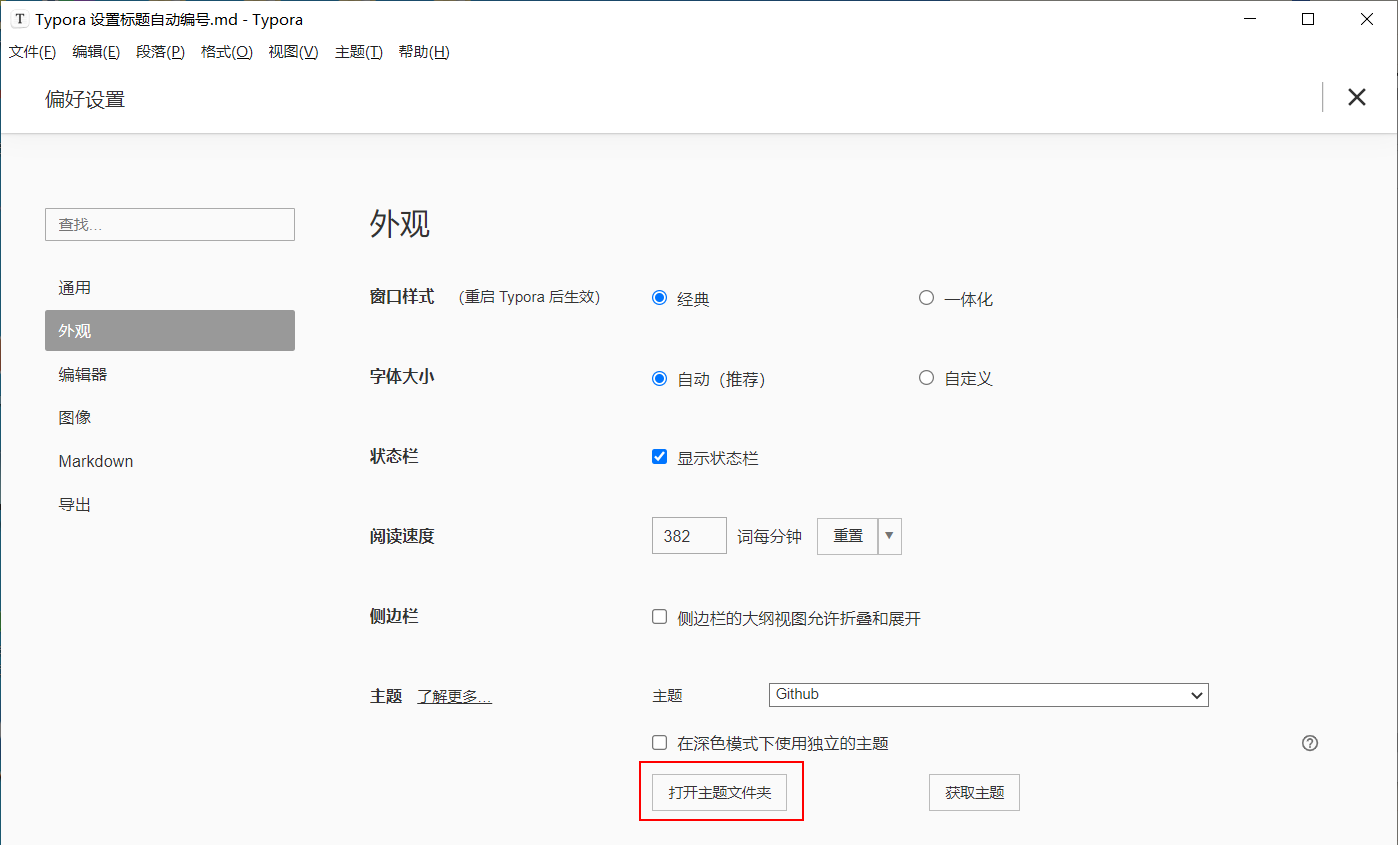This screenshot has height=845, width=1398.
Task: Enable sidebar outline collapse and expand checkbox
Action: [659, 617]
